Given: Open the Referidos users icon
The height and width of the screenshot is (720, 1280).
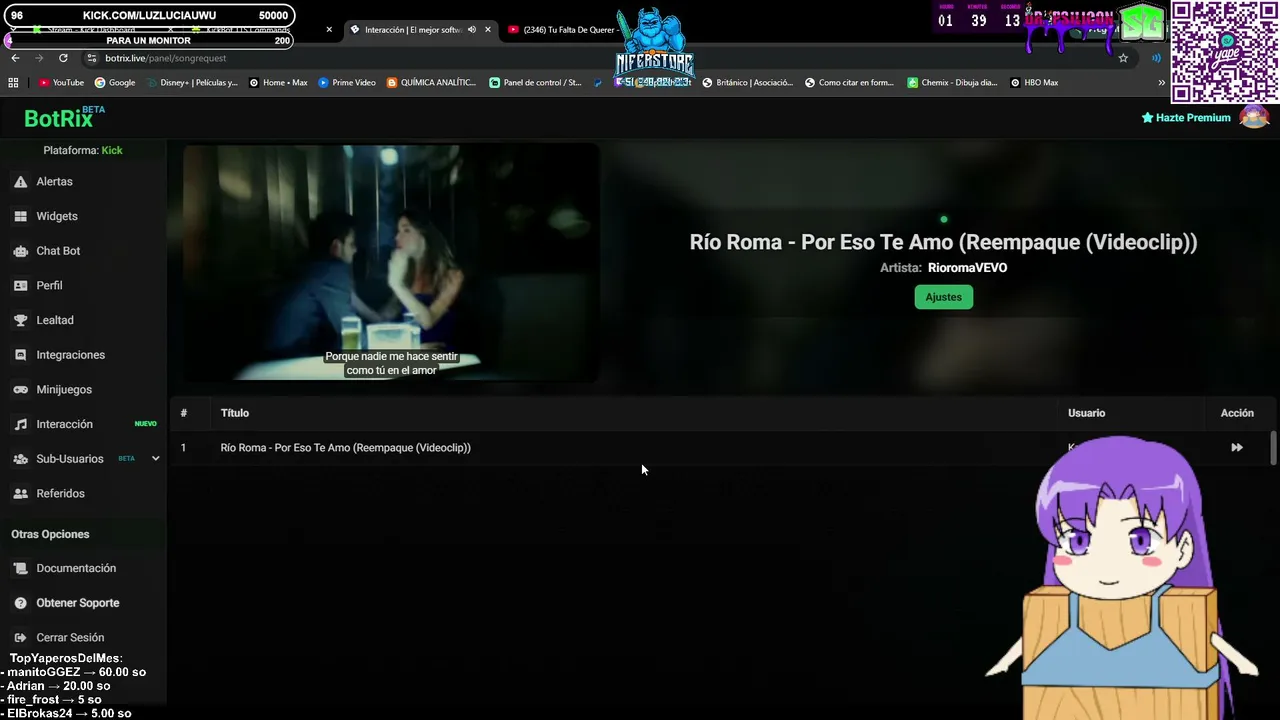Looking at the screenshot, I should click(20, 494).
